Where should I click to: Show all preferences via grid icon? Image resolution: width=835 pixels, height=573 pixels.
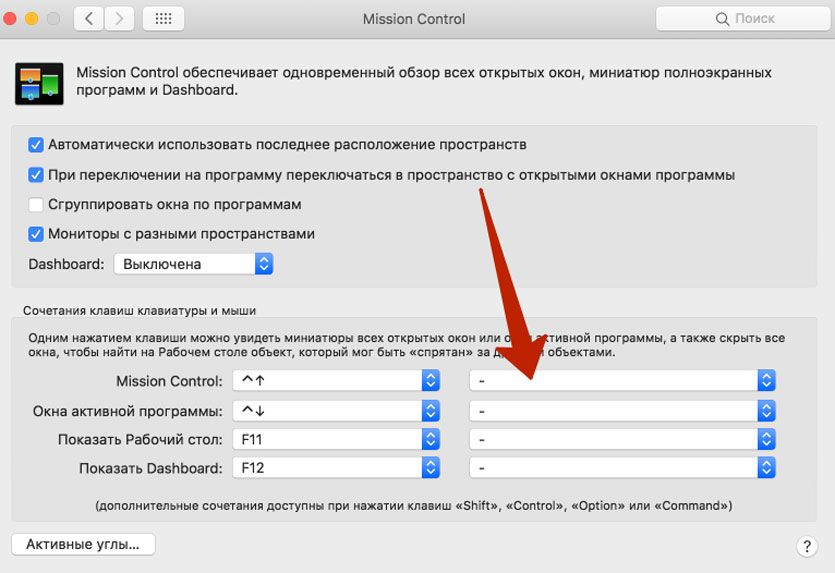163,19
